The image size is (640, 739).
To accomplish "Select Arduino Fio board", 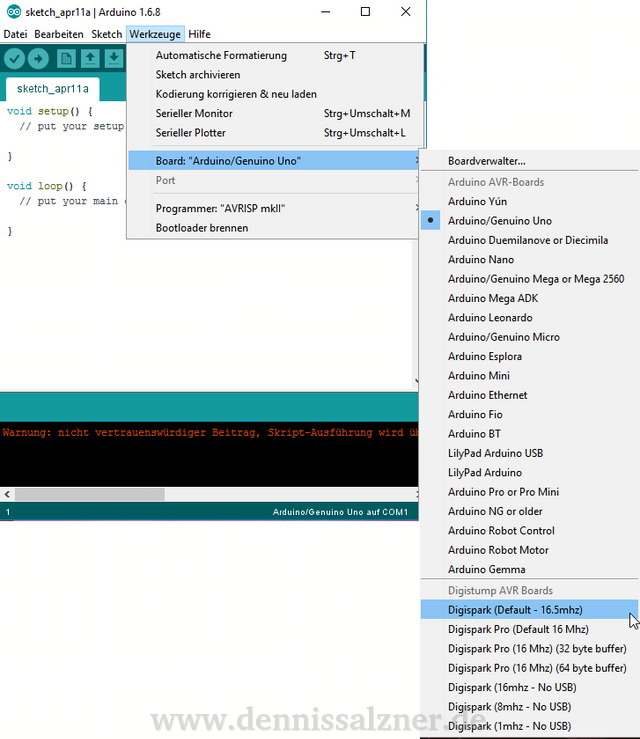I will [530, 414].
